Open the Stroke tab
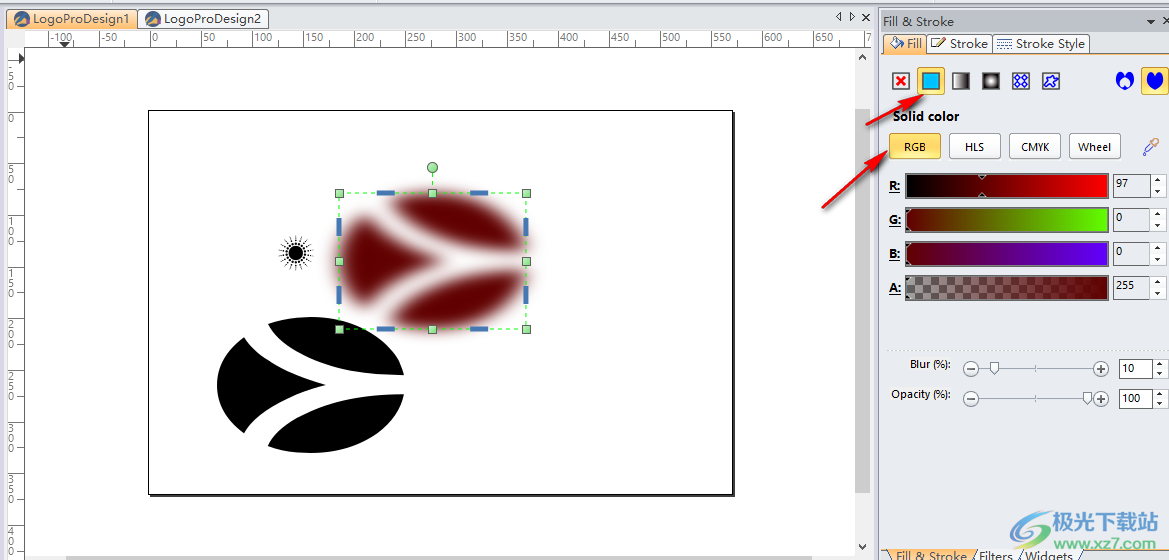 [960, 44]
